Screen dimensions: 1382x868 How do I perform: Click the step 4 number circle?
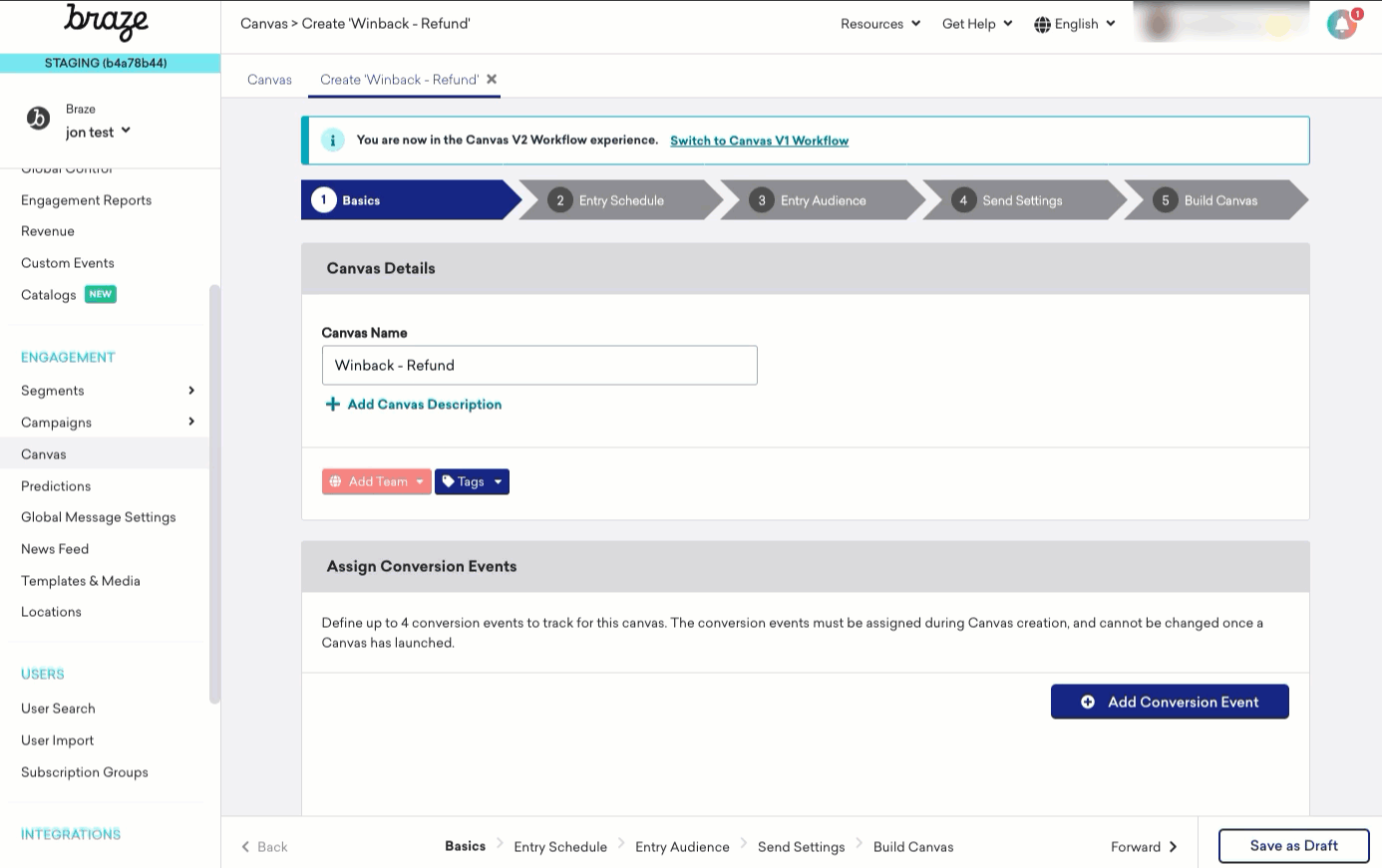963,200
